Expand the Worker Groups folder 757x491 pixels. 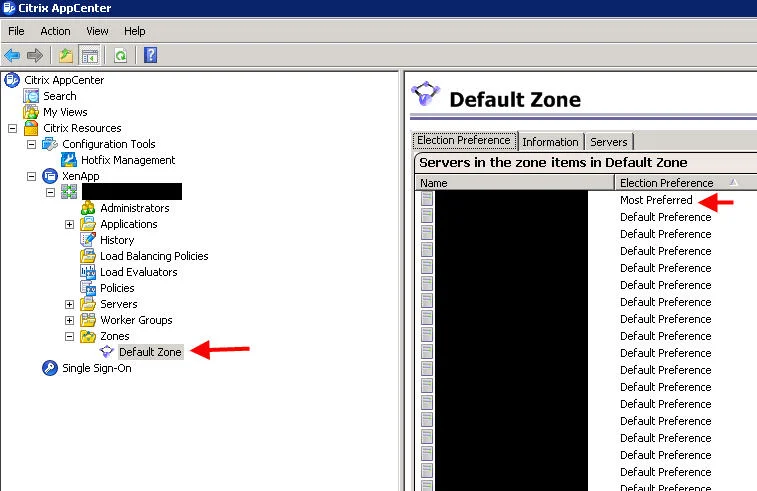click(x=70, y=321)
